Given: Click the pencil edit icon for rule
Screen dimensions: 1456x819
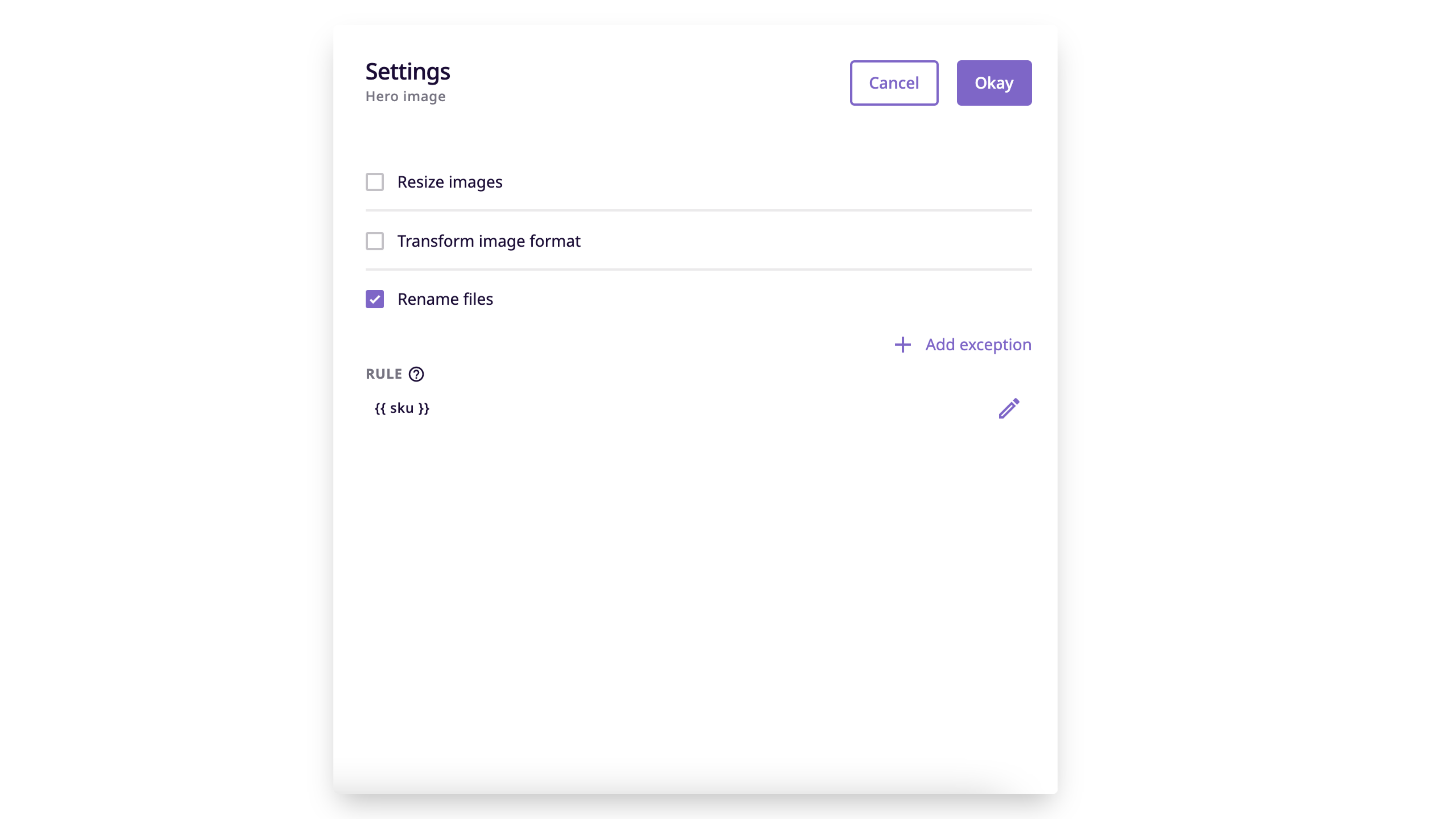Looking at the screenshot, I should click(1009, 408).
